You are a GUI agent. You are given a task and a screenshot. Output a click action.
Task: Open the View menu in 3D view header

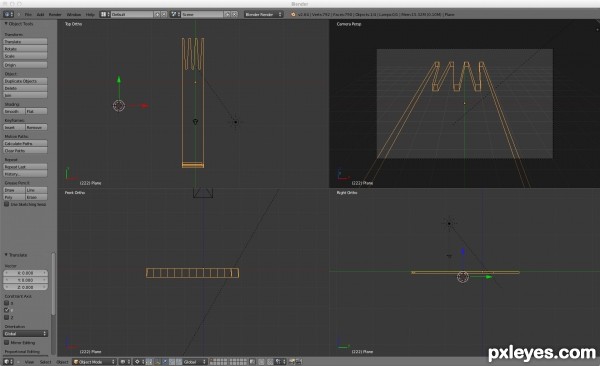coord(29,362)
